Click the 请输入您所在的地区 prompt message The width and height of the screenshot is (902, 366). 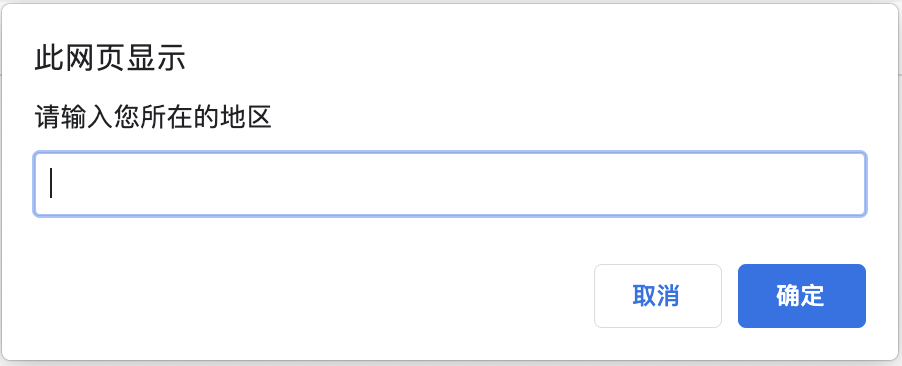pyautogui.click(x=153, y=117)
